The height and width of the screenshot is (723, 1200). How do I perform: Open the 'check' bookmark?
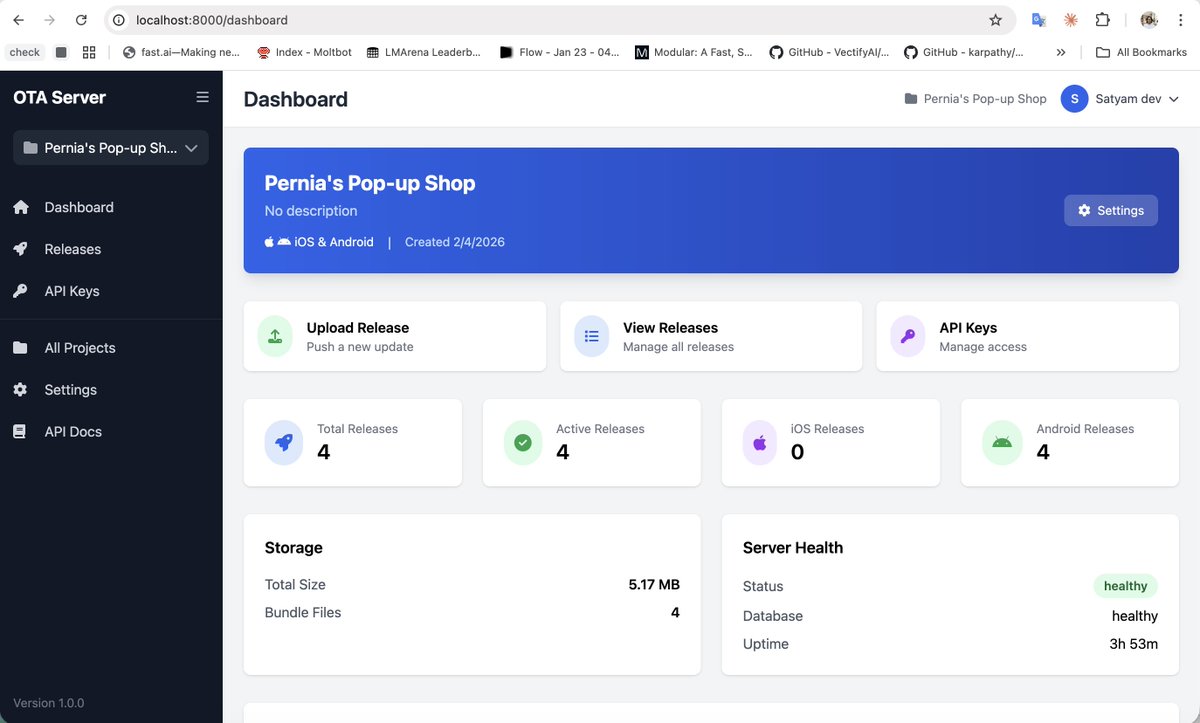pos(25,52)
